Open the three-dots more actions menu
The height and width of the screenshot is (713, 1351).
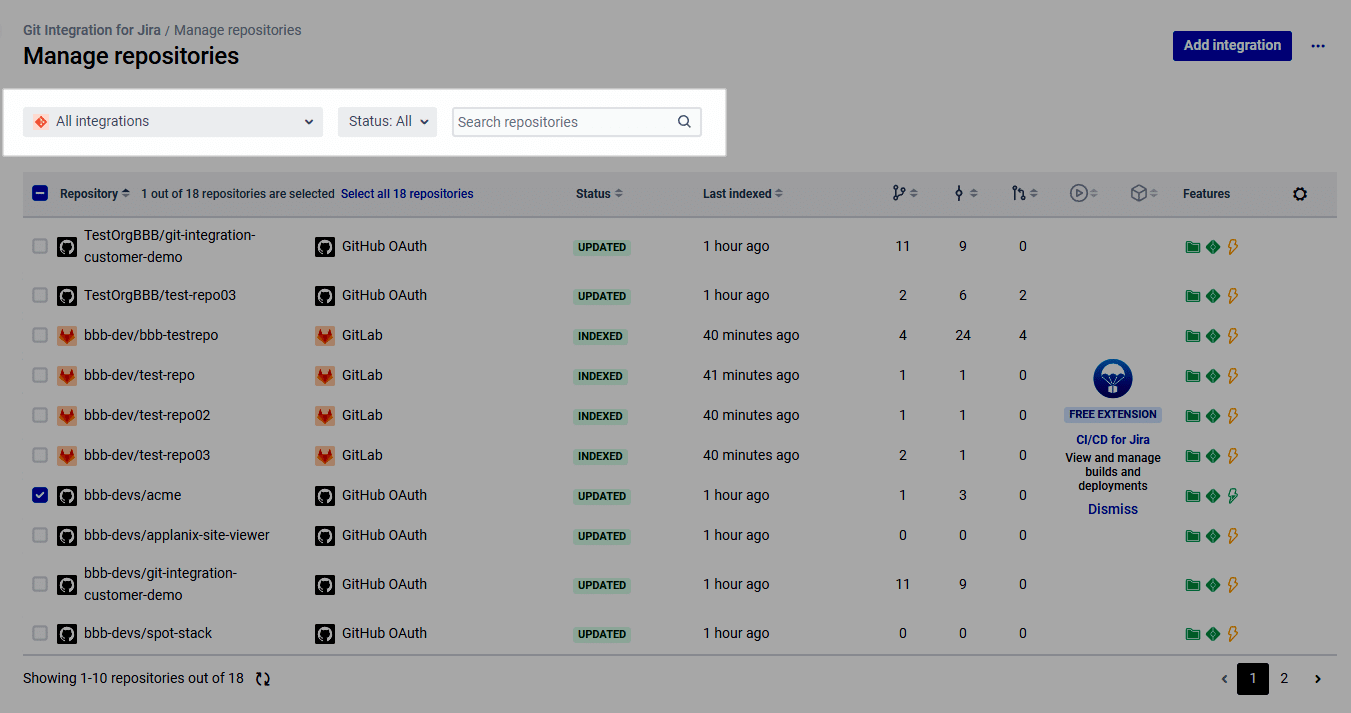[x=1318, y=46]
